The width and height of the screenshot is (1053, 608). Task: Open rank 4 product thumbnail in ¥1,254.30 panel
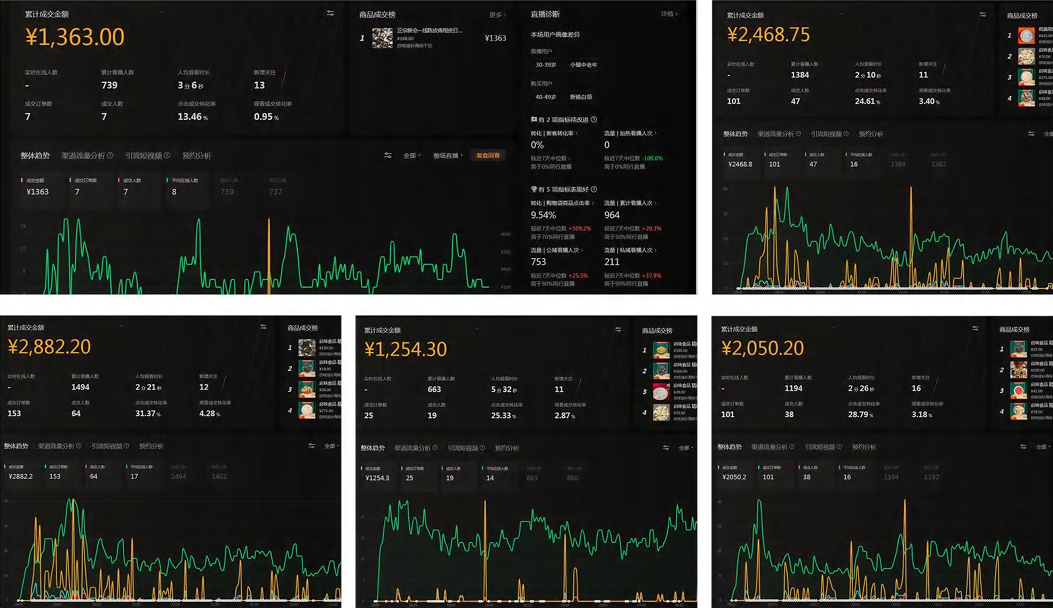tap(661, 412)
